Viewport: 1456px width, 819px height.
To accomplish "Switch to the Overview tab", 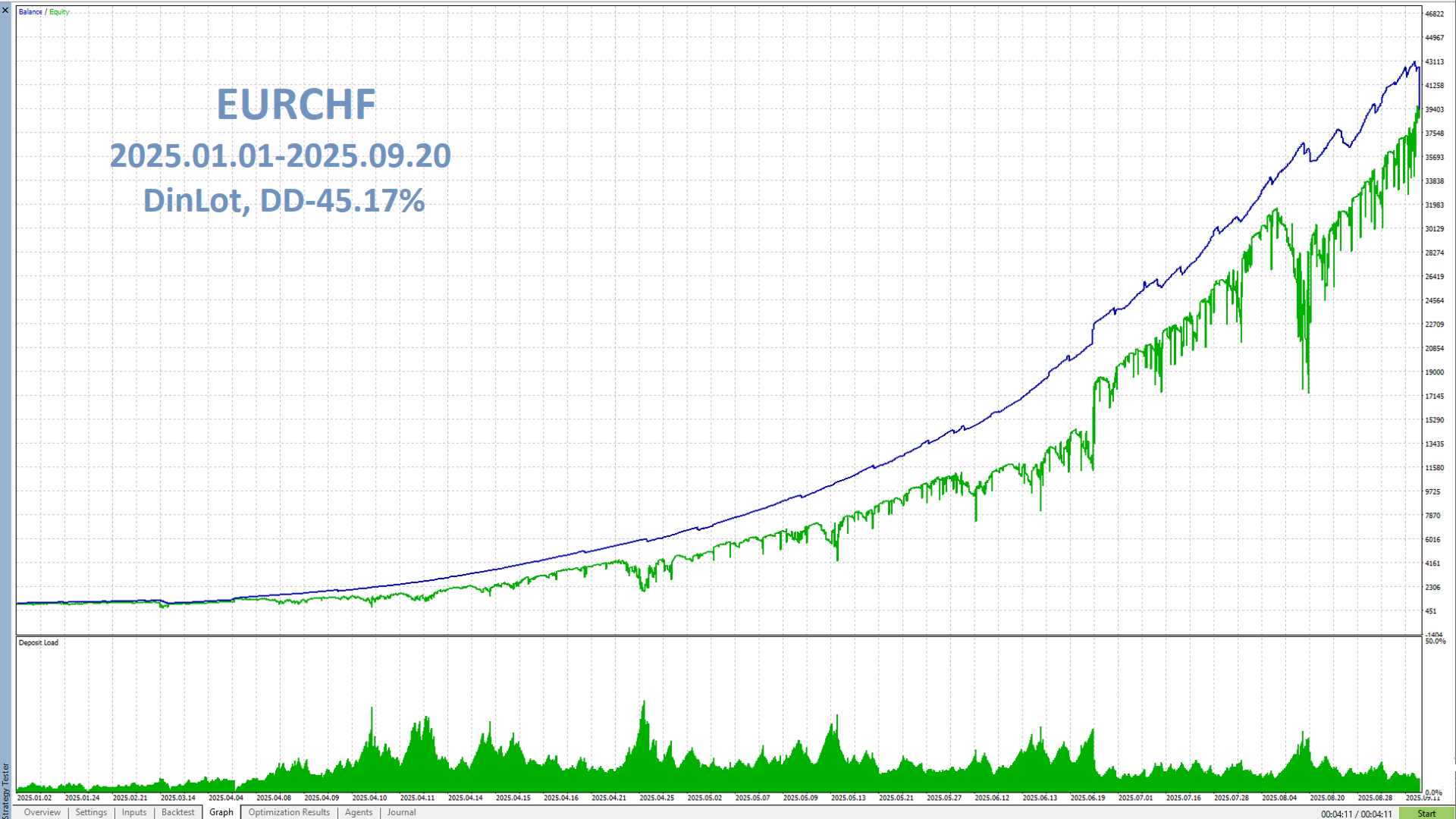I will (42, 812).
